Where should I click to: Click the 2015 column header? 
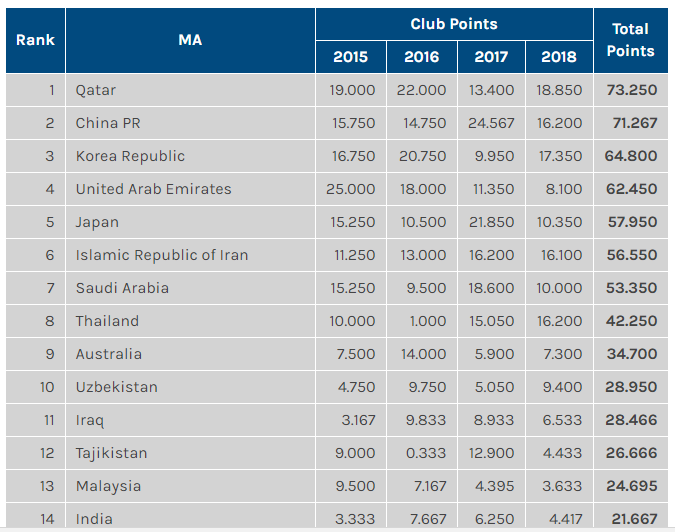click(x=350, y=57)
